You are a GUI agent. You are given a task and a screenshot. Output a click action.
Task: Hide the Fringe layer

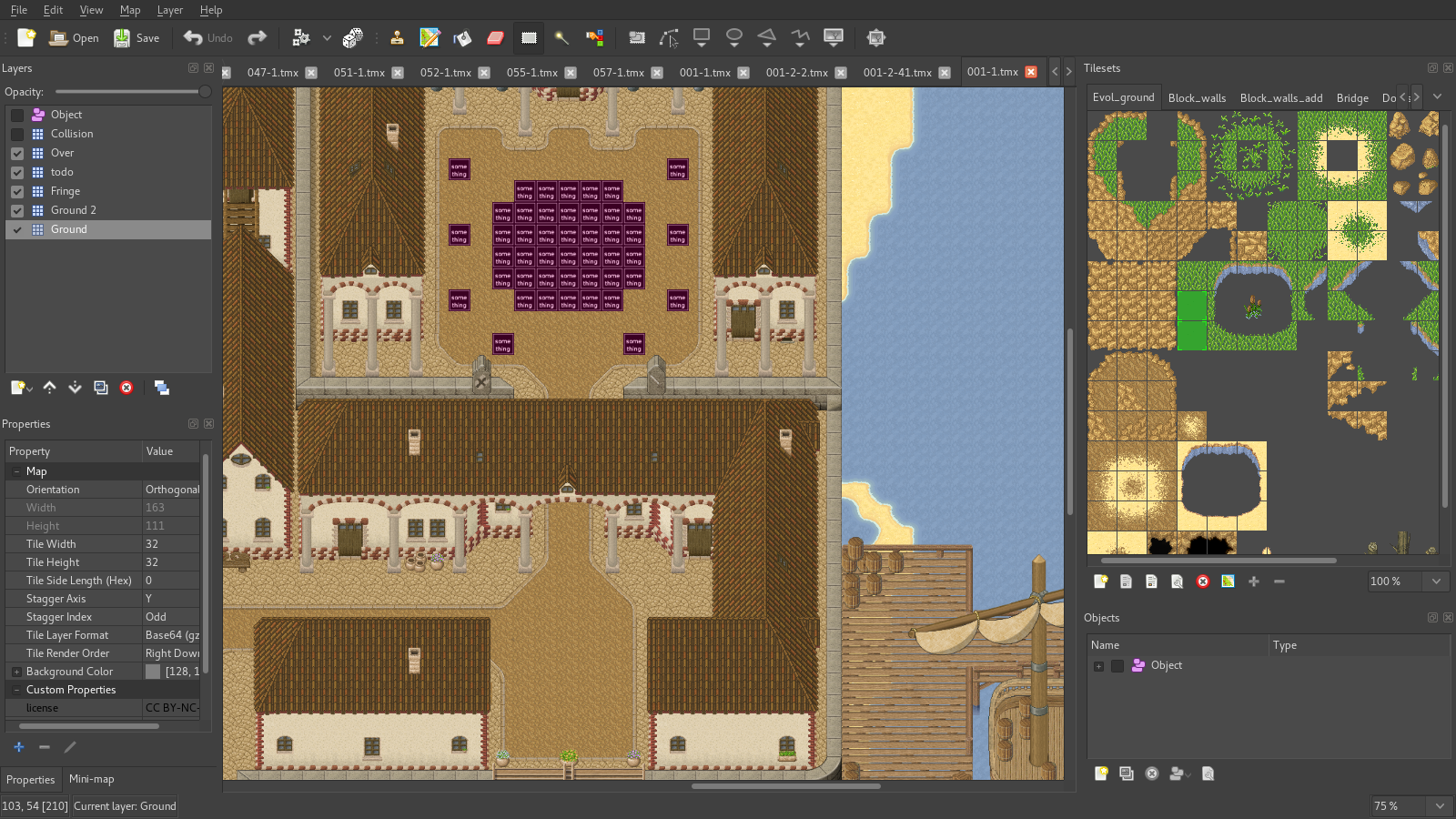click(17, 191)
